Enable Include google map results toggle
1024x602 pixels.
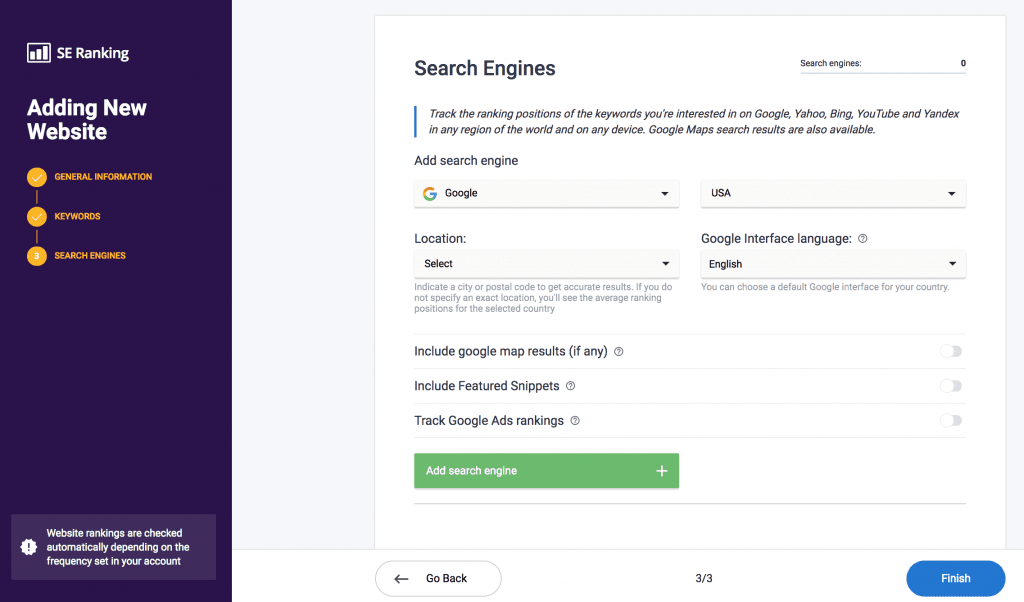[951, 351]
